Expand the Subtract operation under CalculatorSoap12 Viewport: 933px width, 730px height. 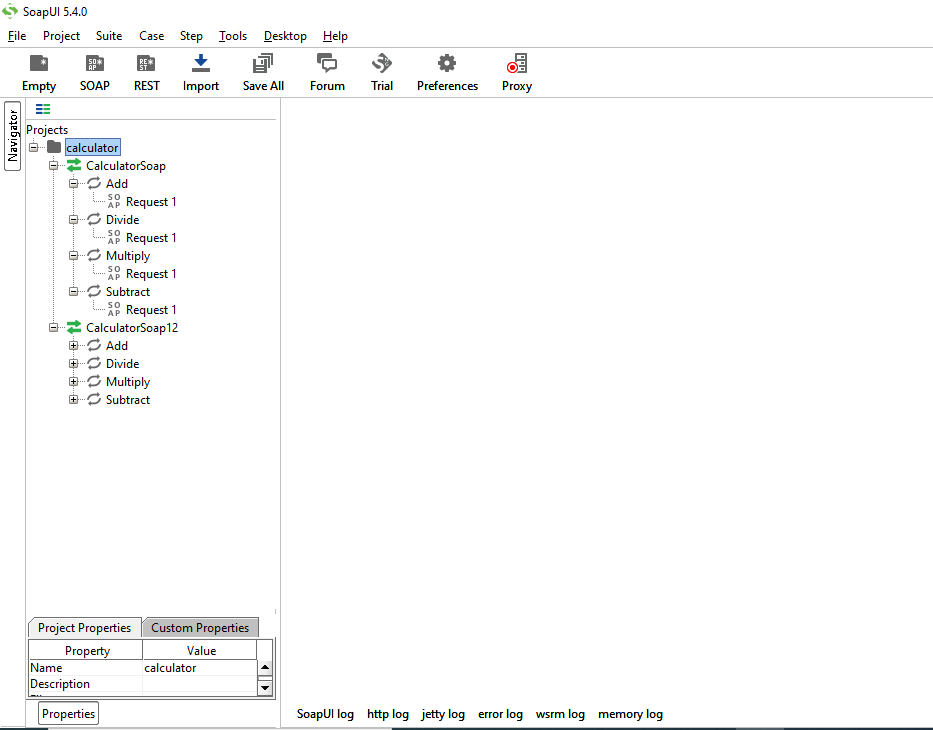[x=73, y=399]
